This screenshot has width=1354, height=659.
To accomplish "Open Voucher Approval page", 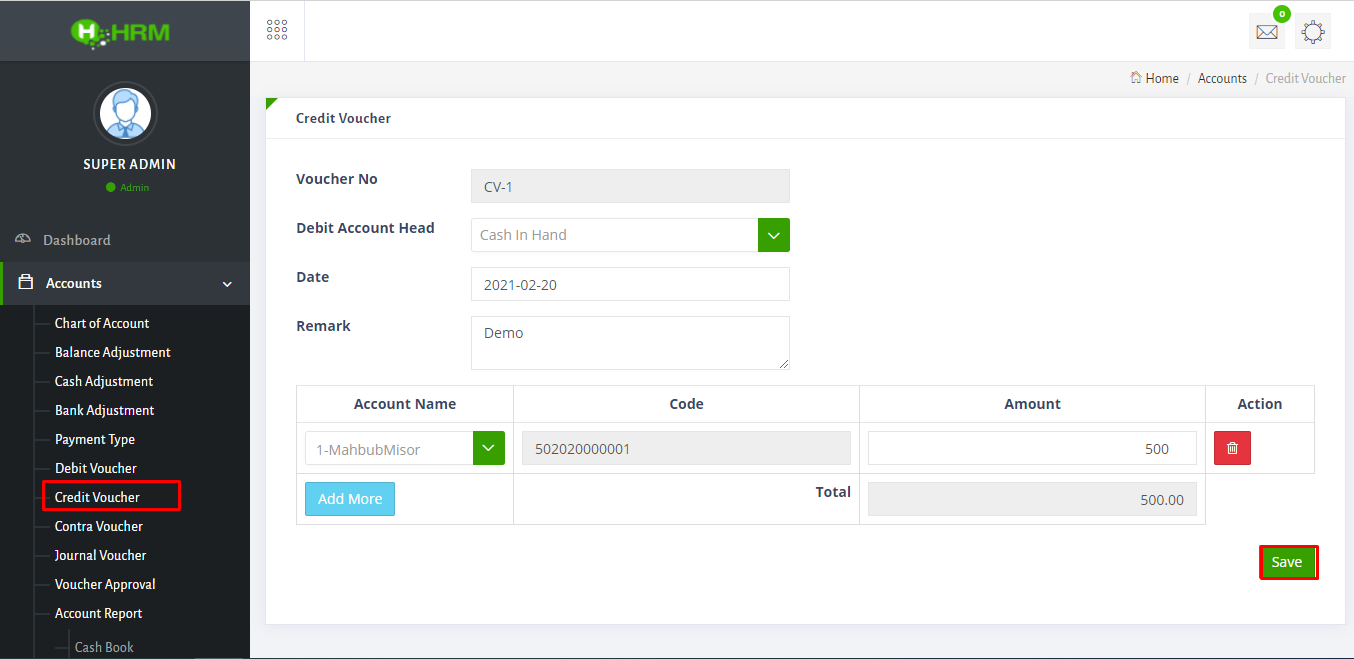I will coord(104,584).
